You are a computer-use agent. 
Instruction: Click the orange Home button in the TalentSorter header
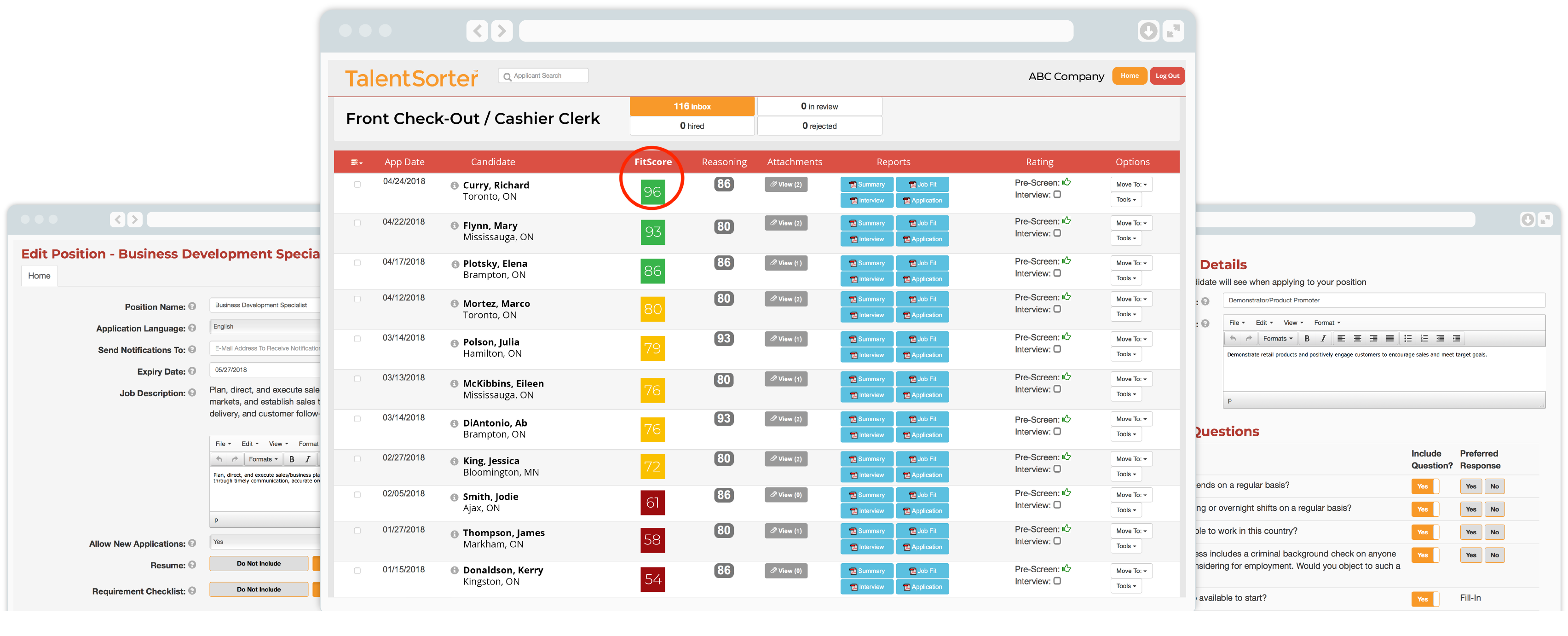[x=1129, y=76]
